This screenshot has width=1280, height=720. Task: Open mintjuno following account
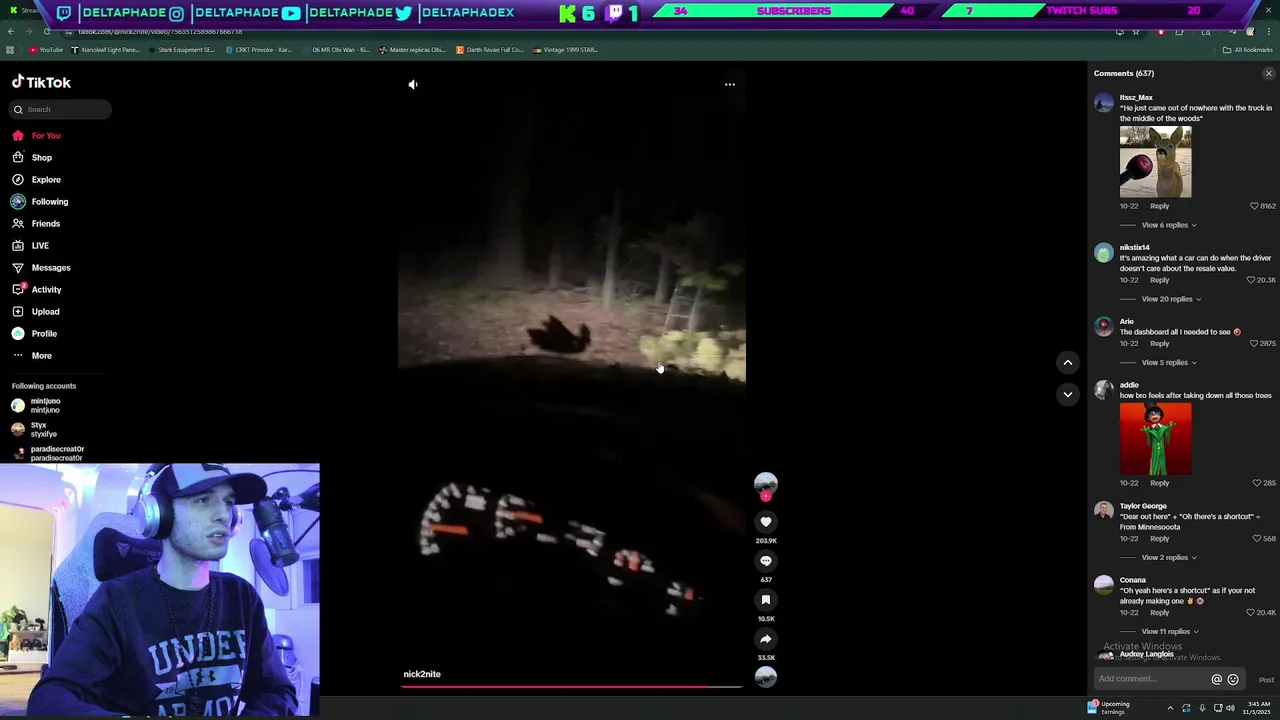click(x=36, y=405)
